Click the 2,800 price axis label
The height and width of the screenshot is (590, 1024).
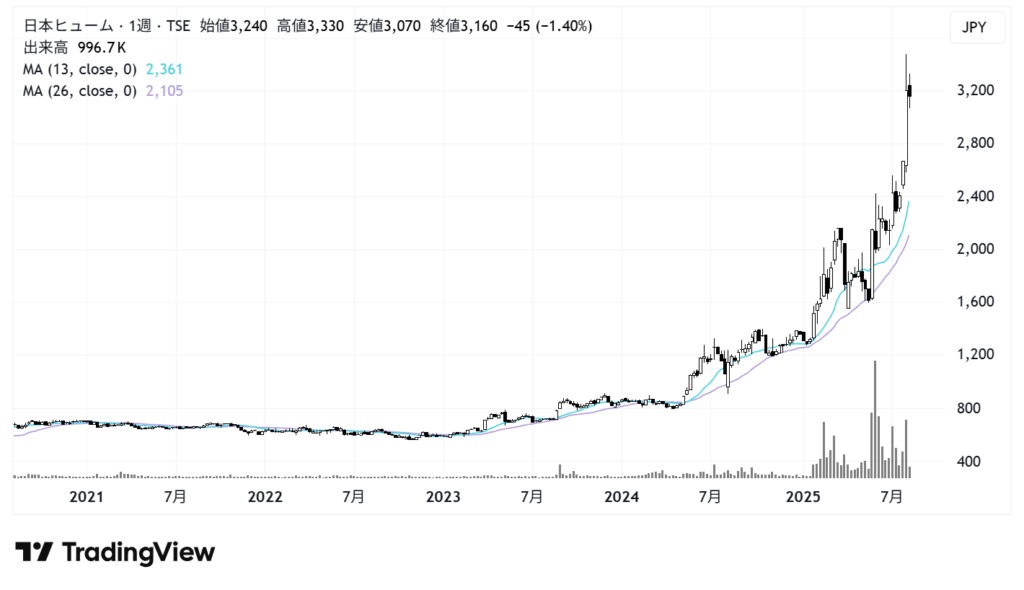[976, 143]
